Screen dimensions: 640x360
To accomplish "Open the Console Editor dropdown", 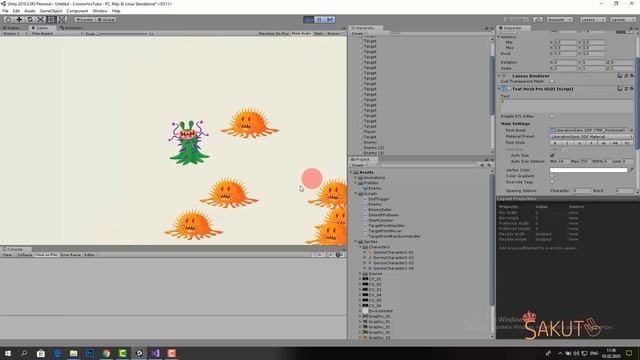I will [91, 255].
